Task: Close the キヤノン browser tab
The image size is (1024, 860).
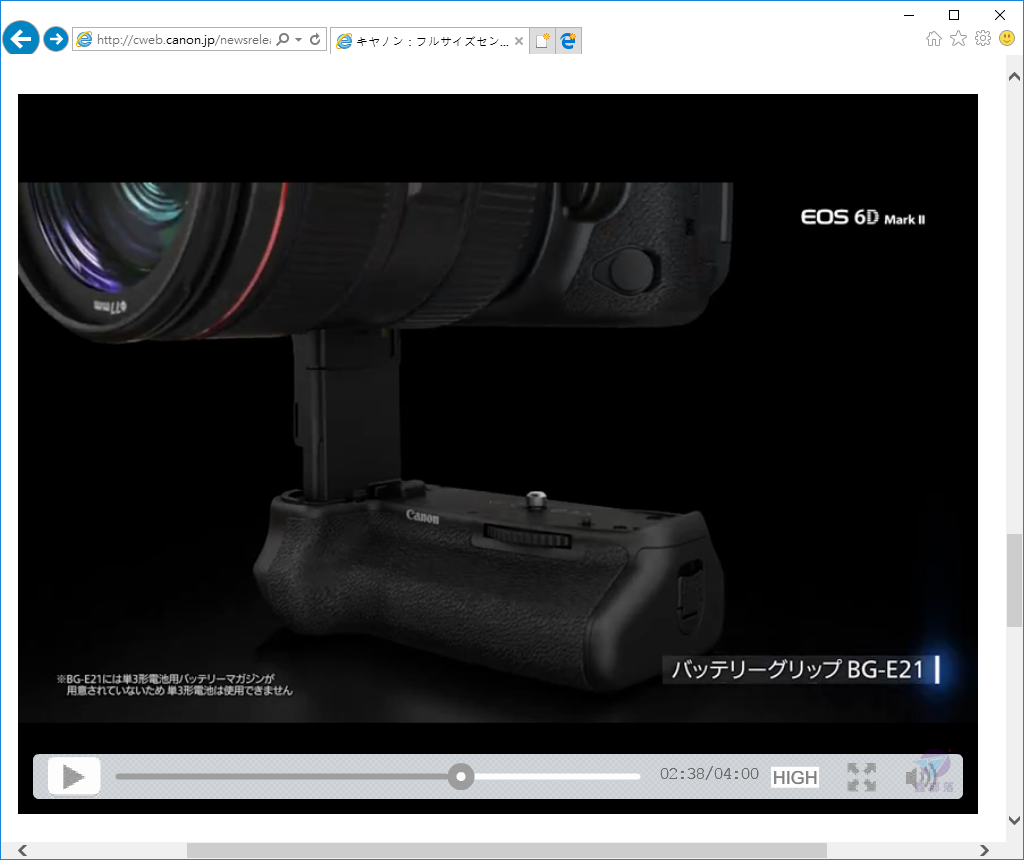Action: (x=519, y=41)
